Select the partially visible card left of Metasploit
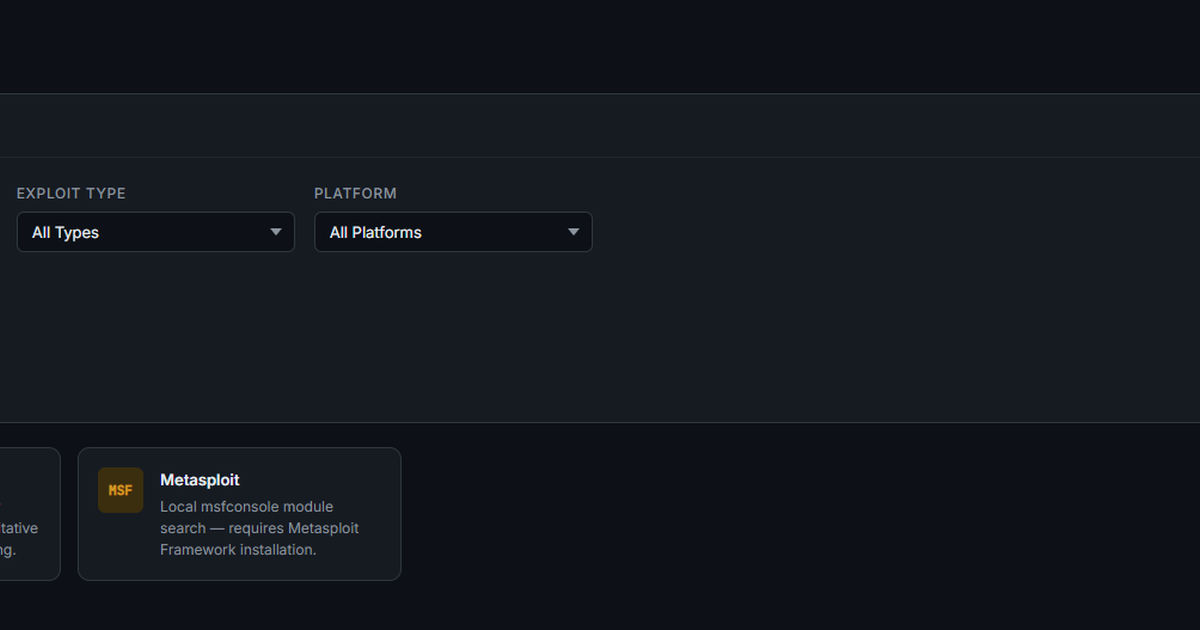Screen dimensions: 1200x630 pyautogui.click(x=30, y=513)
